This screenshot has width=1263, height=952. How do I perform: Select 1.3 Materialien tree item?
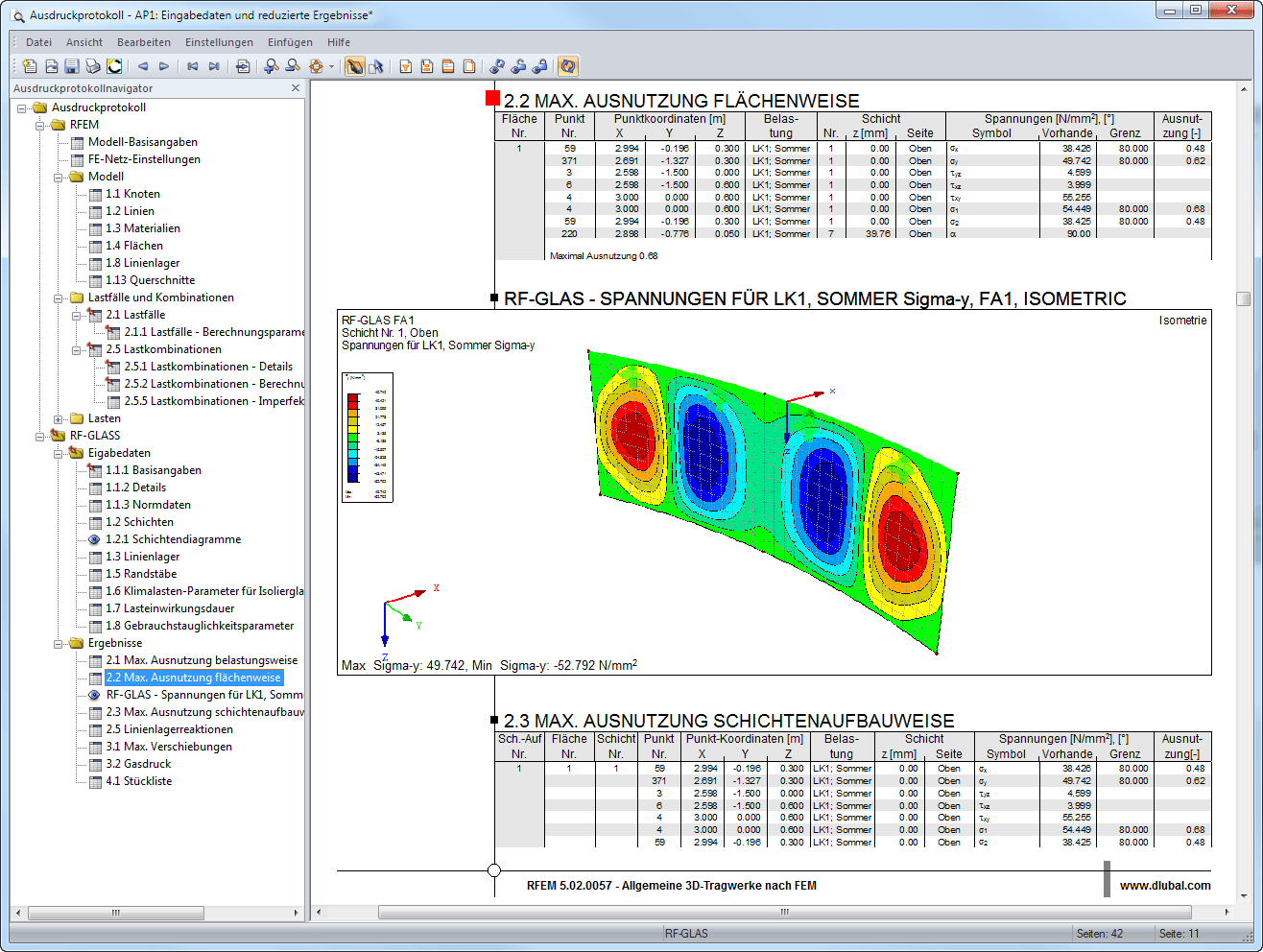pyautogui.click(x=142, y=228)
